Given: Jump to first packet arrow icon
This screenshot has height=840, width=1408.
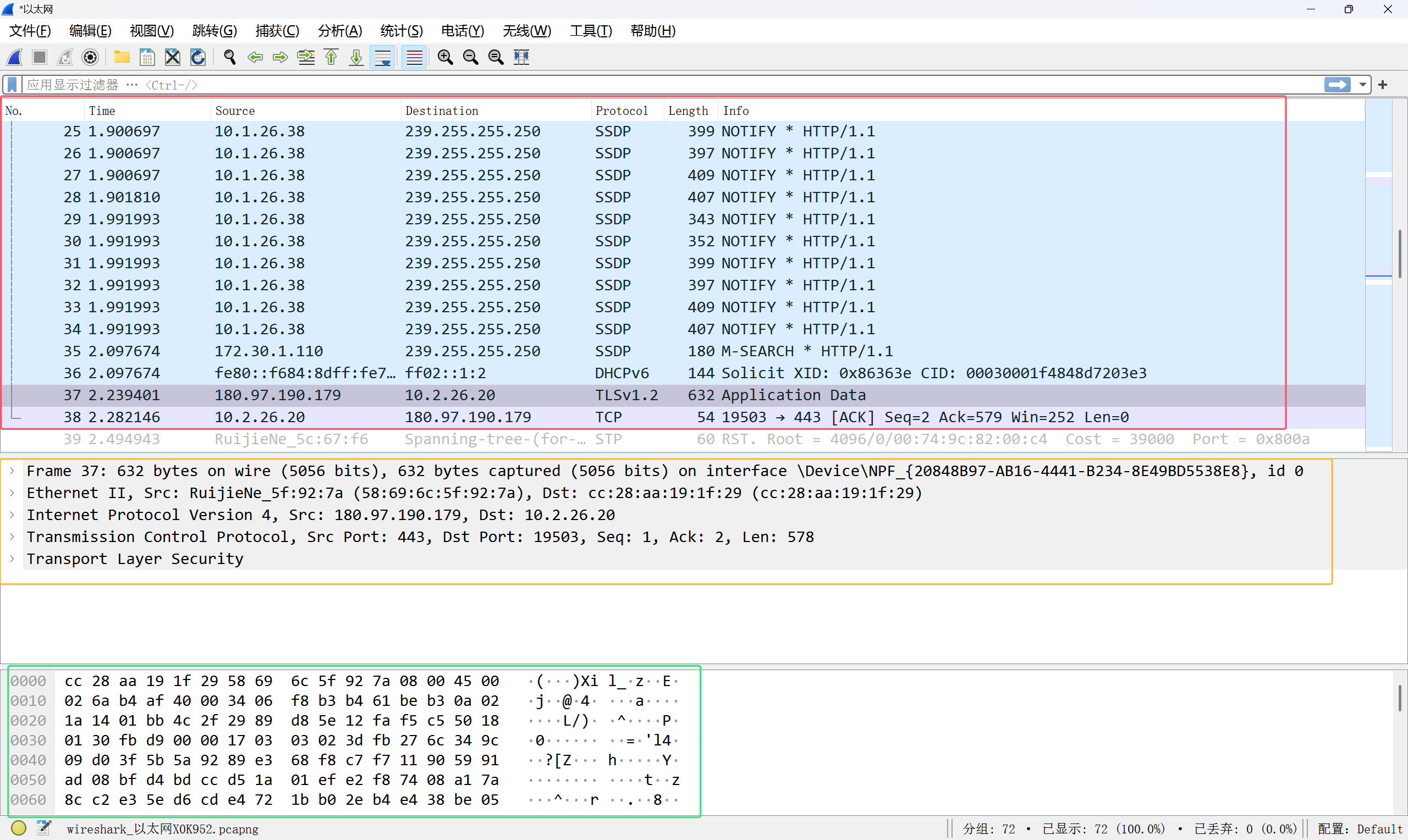Looking at the screenshot, I should point(331,57).
